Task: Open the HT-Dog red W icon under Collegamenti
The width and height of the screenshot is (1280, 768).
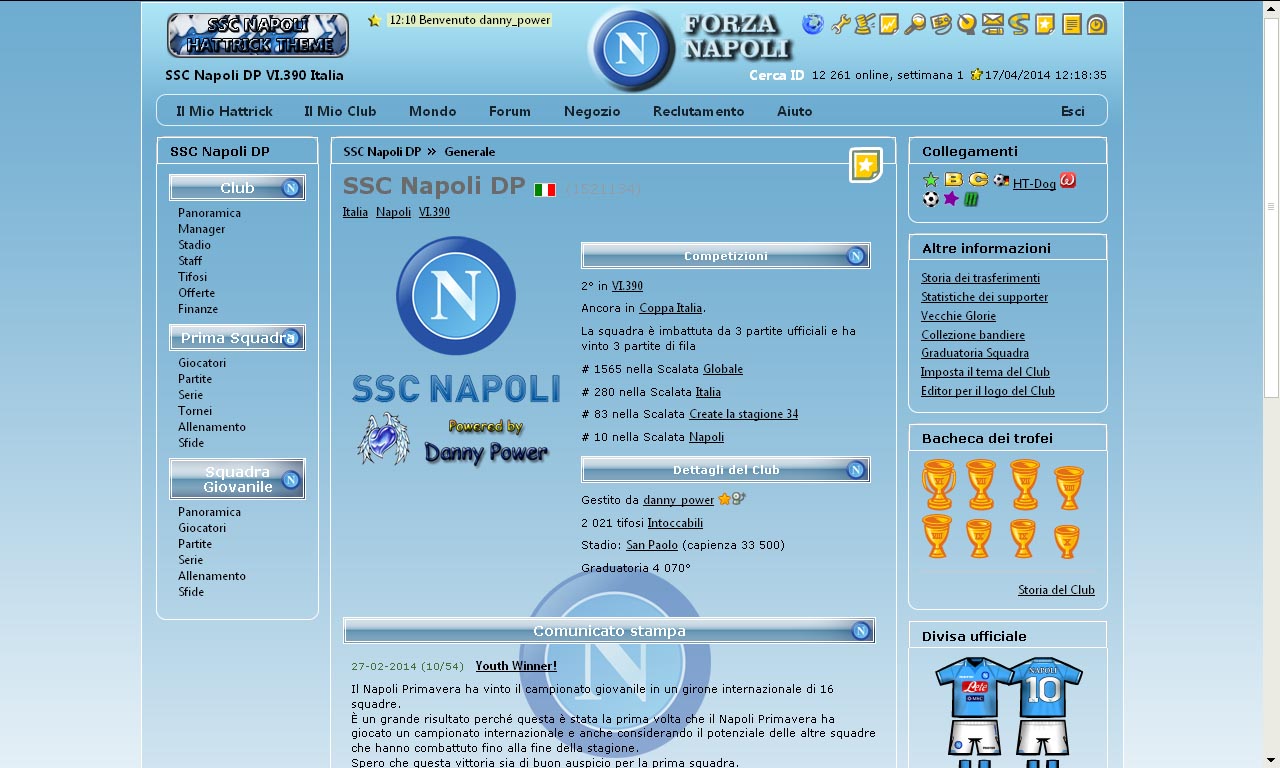Action: coord(1068,181)
